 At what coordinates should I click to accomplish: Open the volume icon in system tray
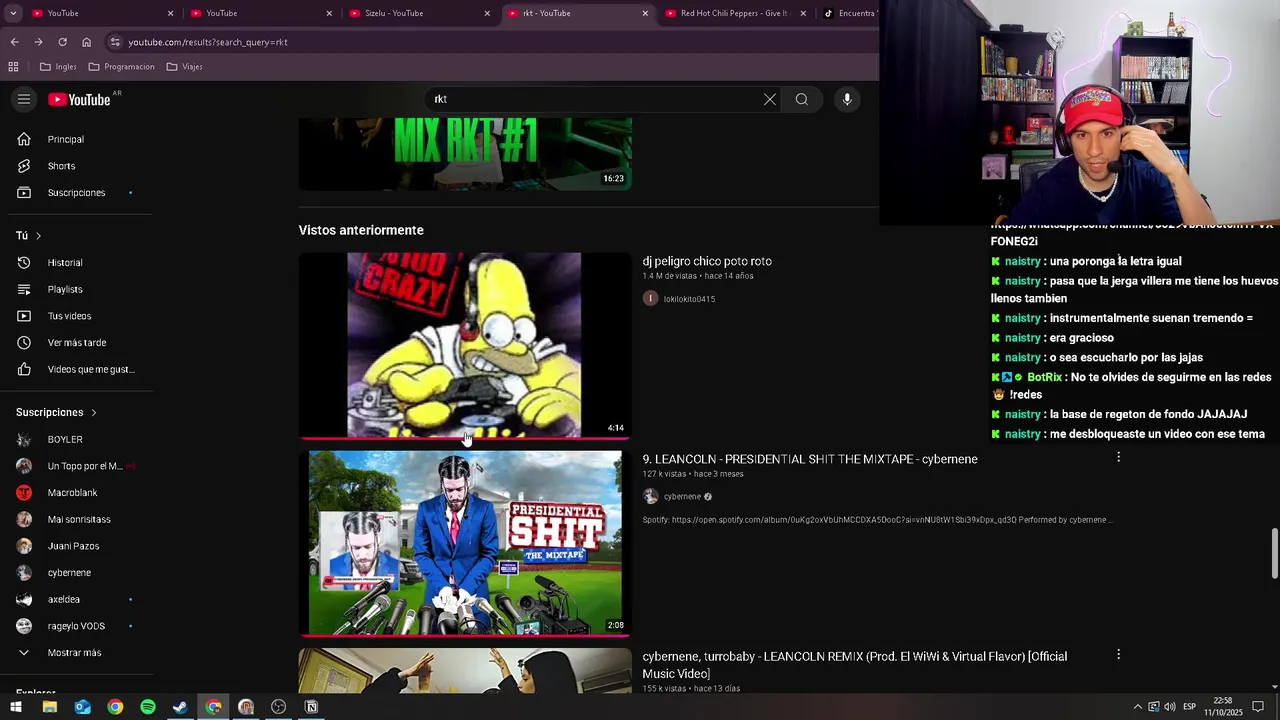click(x=1169, y=707)
